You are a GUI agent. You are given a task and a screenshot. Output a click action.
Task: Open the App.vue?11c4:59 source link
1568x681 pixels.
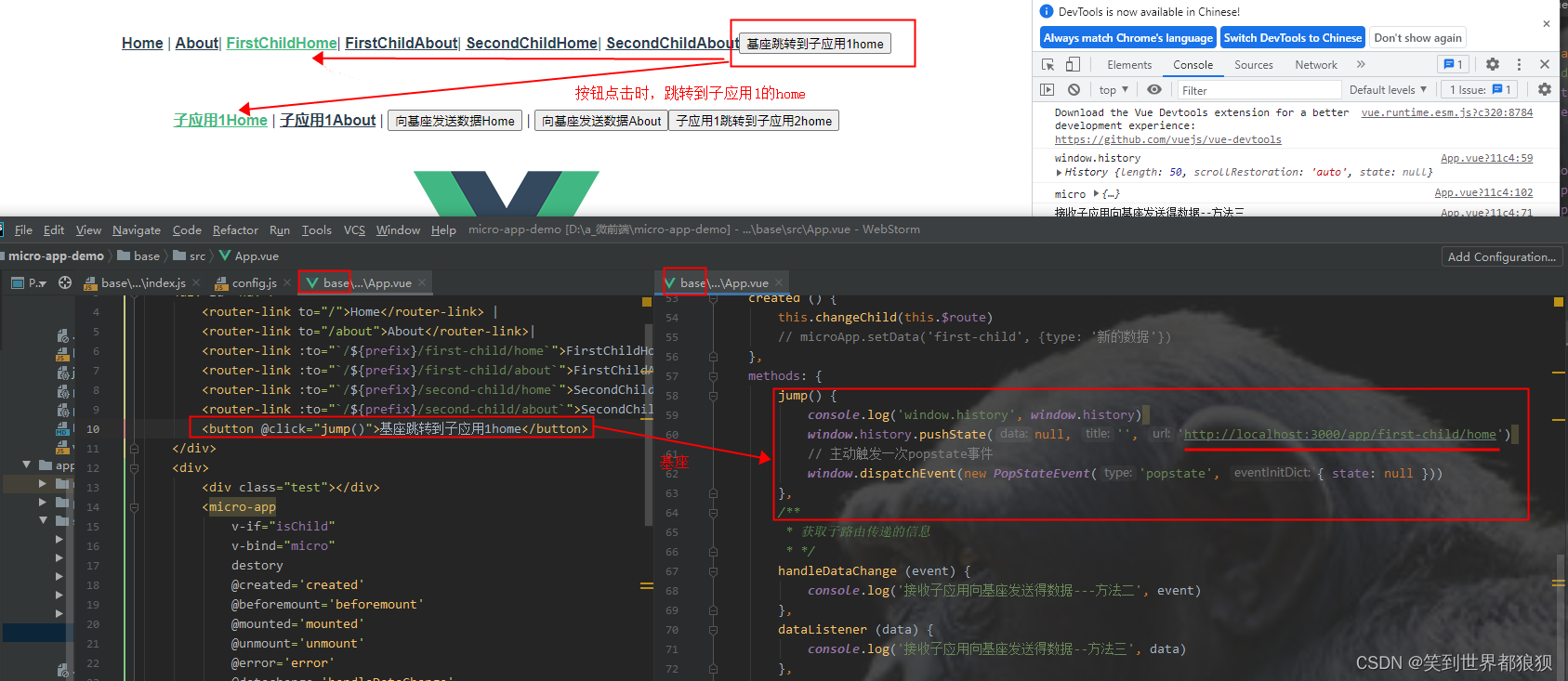1486,159
